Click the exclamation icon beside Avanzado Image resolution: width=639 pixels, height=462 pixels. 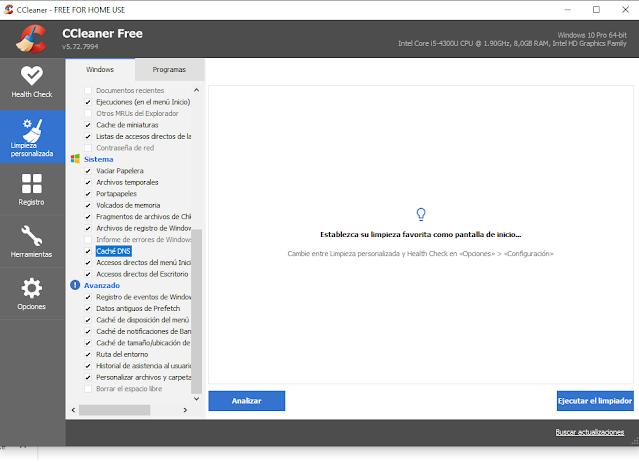75,285
